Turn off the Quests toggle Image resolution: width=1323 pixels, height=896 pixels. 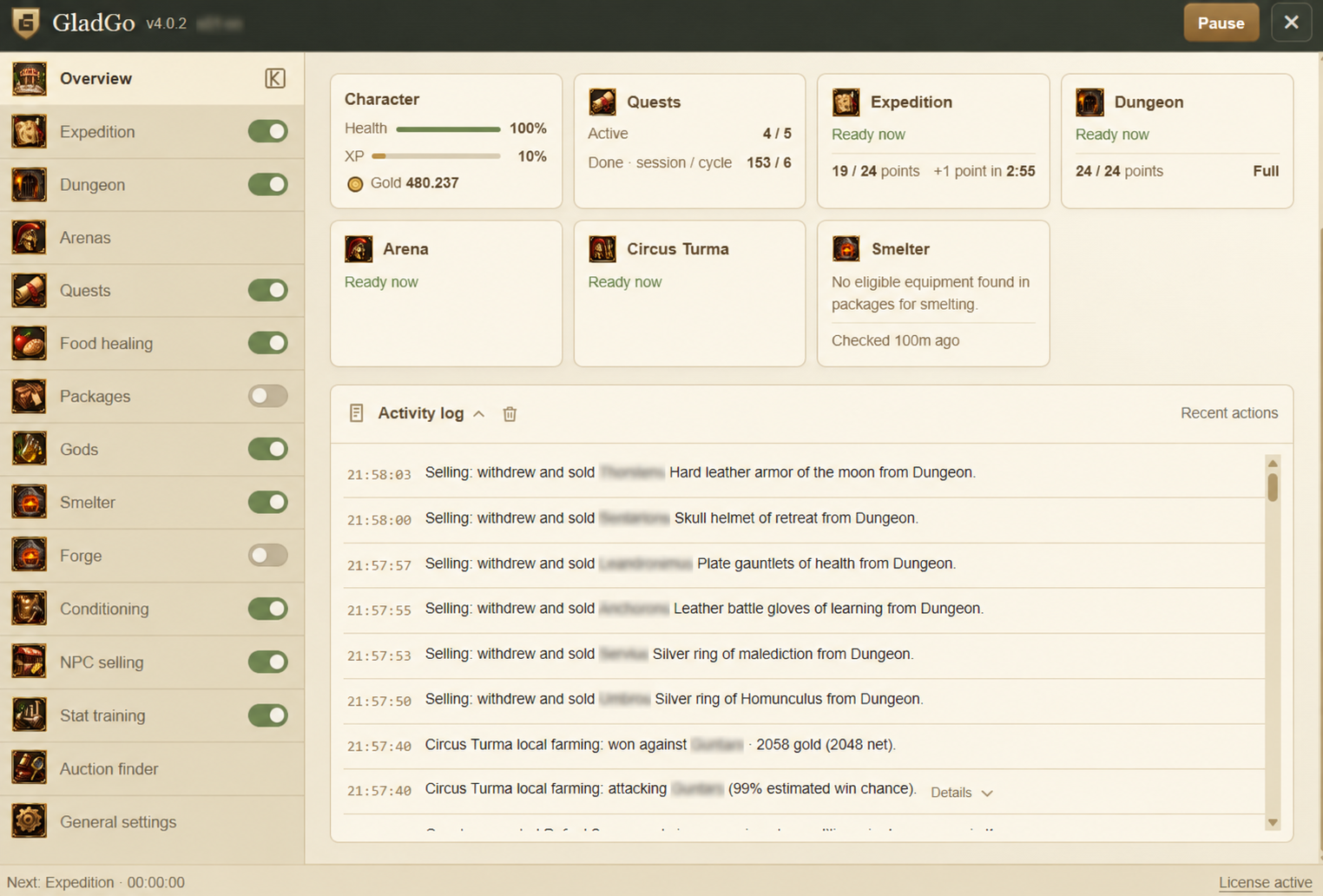click(x=267, y=290)
